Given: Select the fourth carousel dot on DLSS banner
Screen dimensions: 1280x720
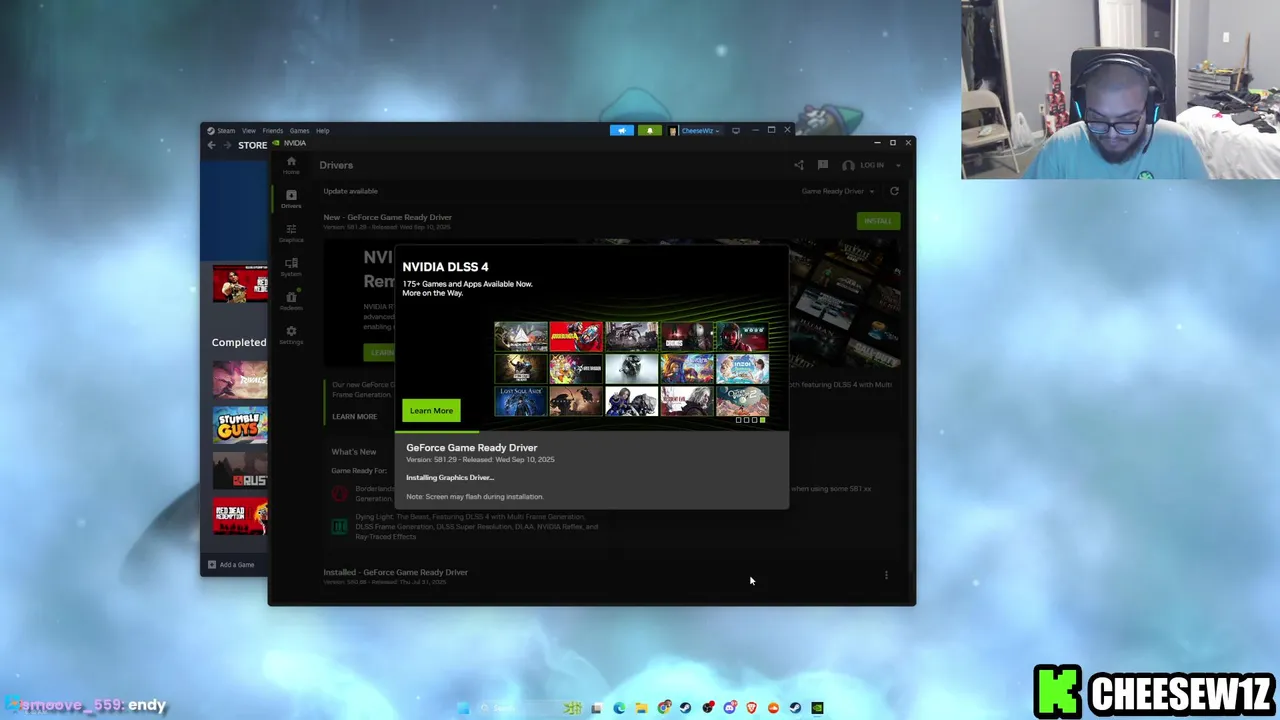Looking at the screenshot, I should coord(762,420).
